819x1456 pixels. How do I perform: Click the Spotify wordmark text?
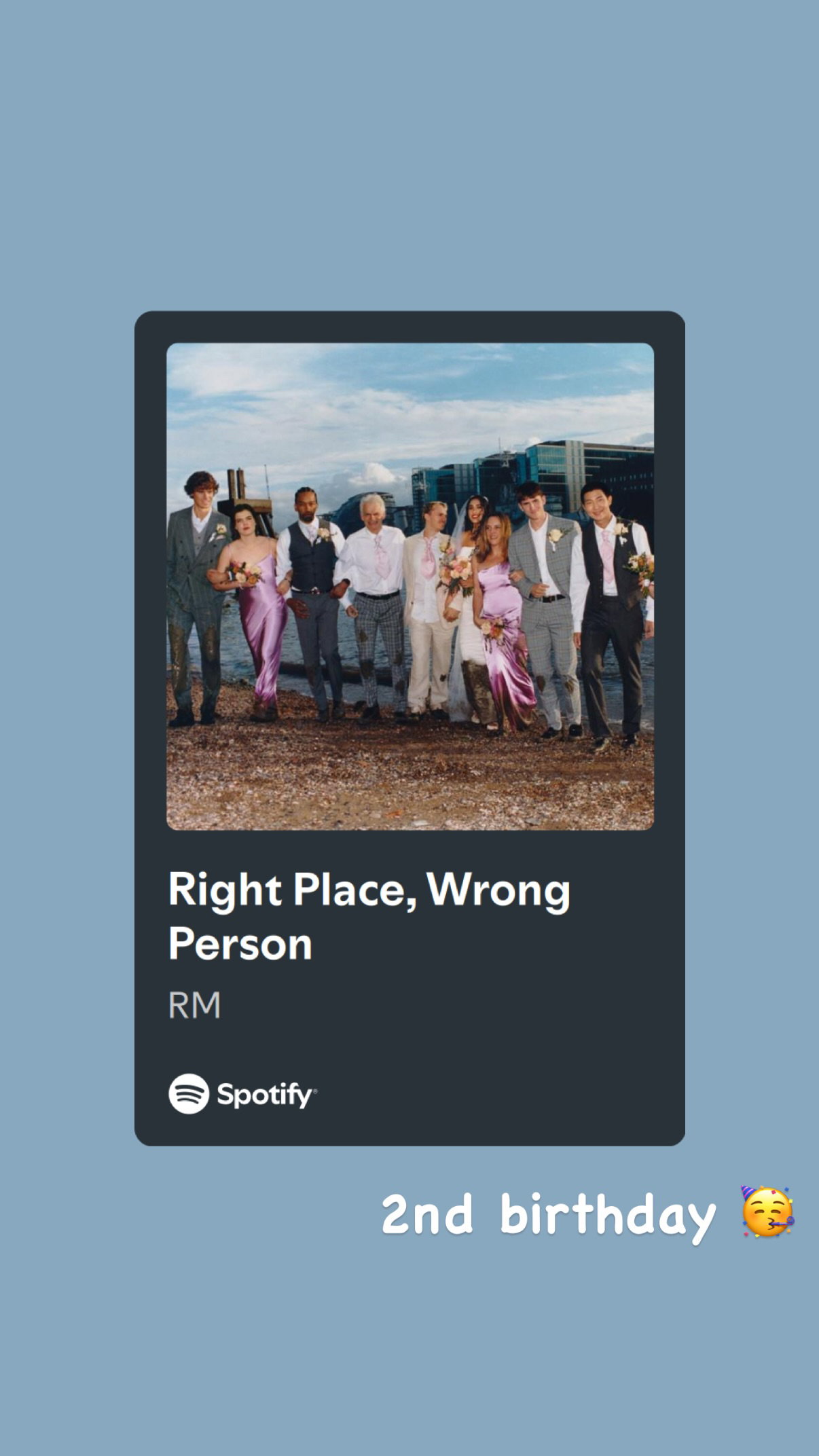click(x=266, y=1095)
